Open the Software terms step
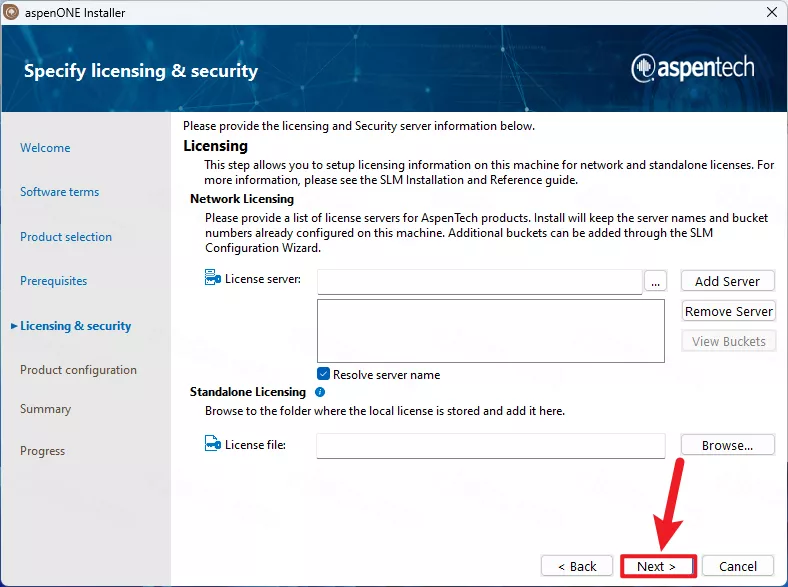788x587 pixels. point(59,192)
